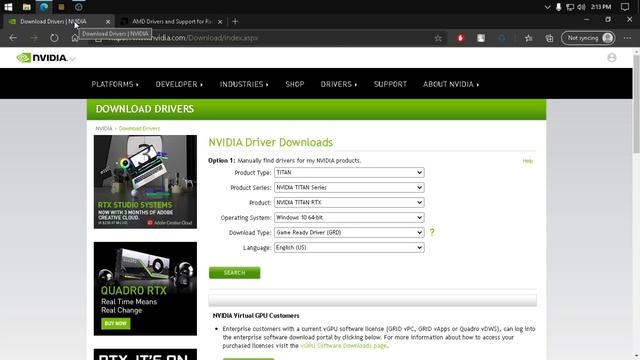This screenshot has width=640, height=360.
Task: Click the Quadro RTX banner image
Action: 145,289
